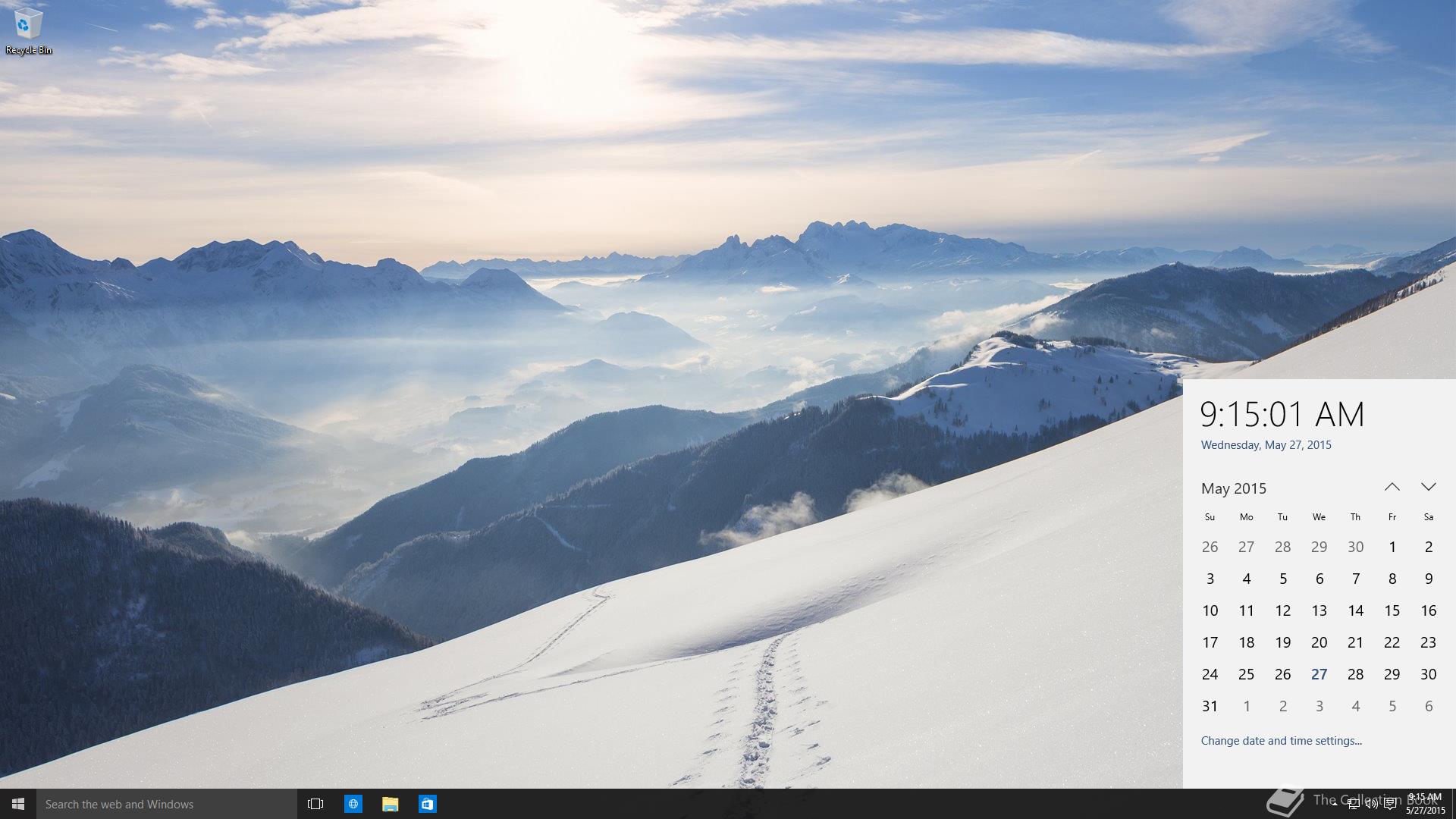1456x819 pixels.
Task: Open File Explorer from taskbar
Action: tap(391, 804)
